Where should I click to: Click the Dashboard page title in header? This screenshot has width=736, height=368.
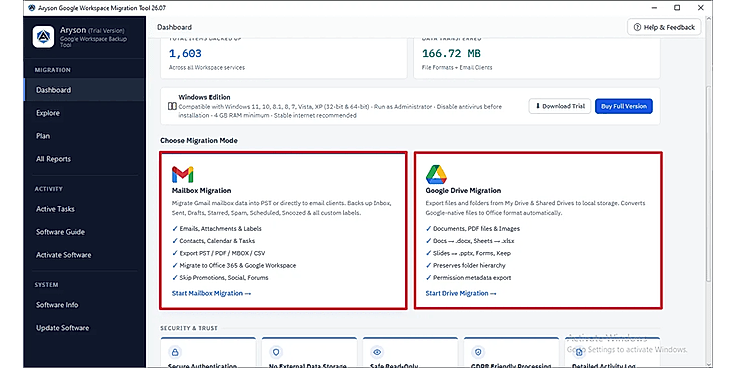click(x=174, y=27)
